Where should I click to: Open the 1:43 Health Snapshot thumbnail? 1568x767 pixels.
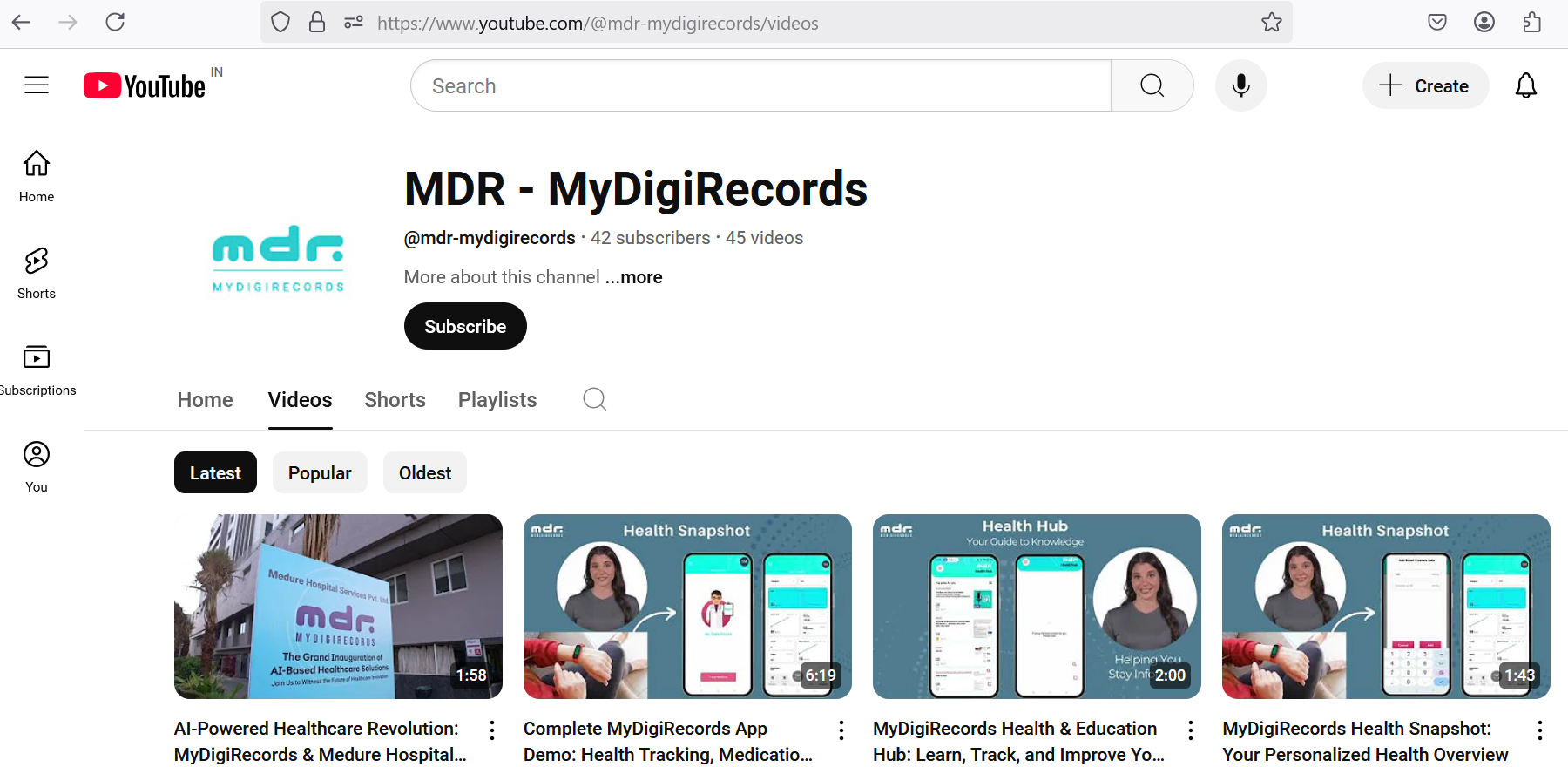[x=1386, y=607]
